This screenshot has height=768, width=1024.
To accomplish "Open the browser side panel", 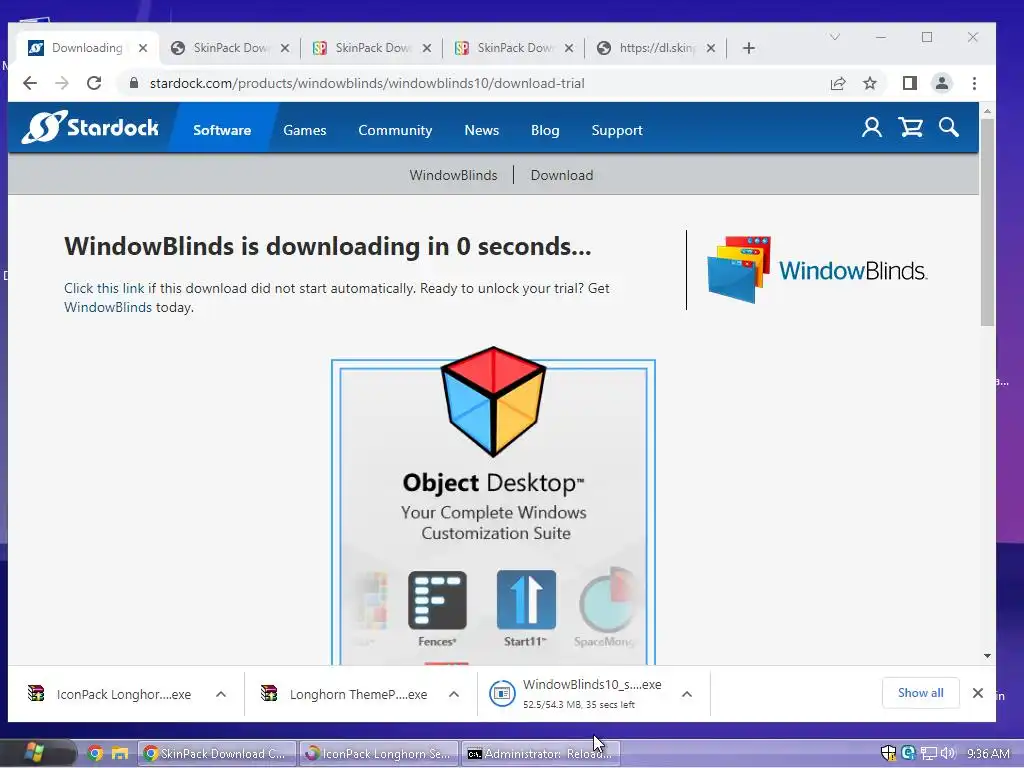I will 910,83.
